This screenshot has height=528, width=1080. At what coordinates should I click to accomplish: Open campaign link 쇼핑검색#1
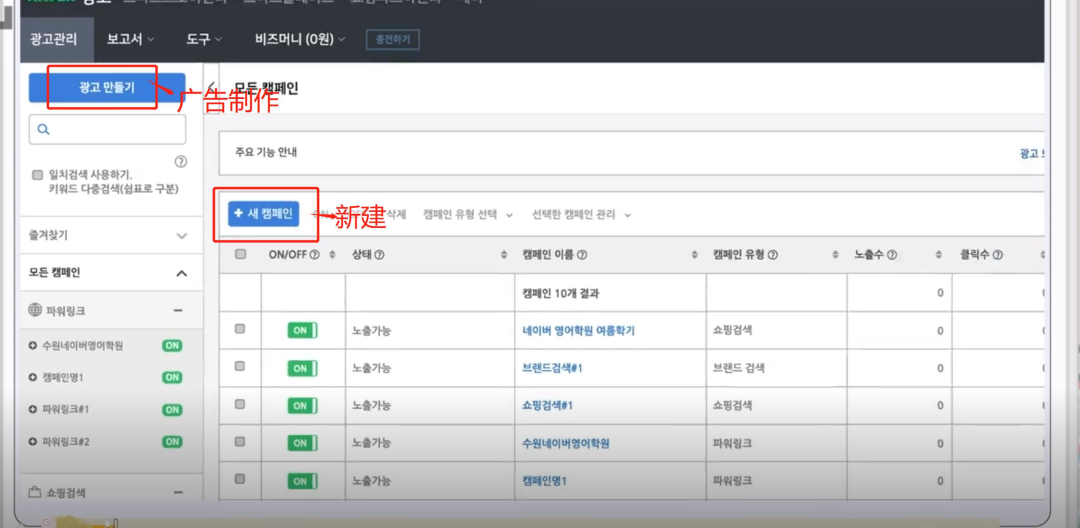tap(548, 406)
